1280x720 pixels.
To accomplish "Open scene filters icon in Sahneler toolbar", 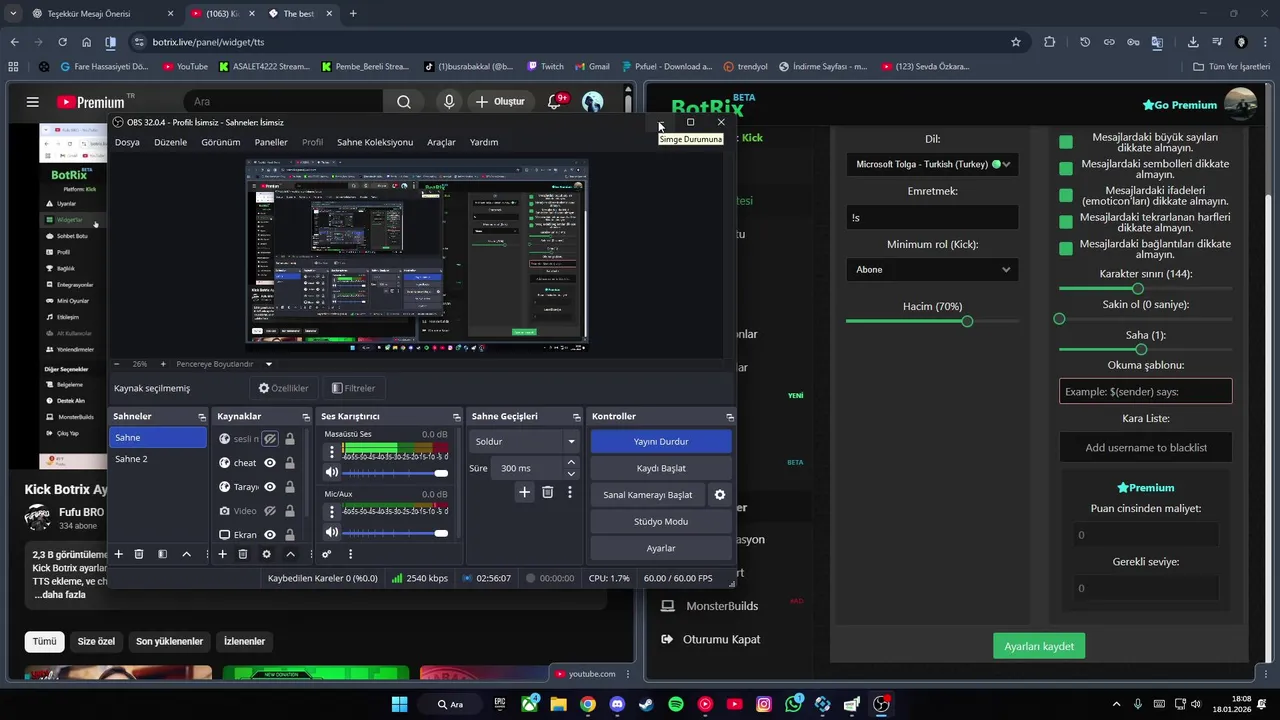I will (162, 554).
